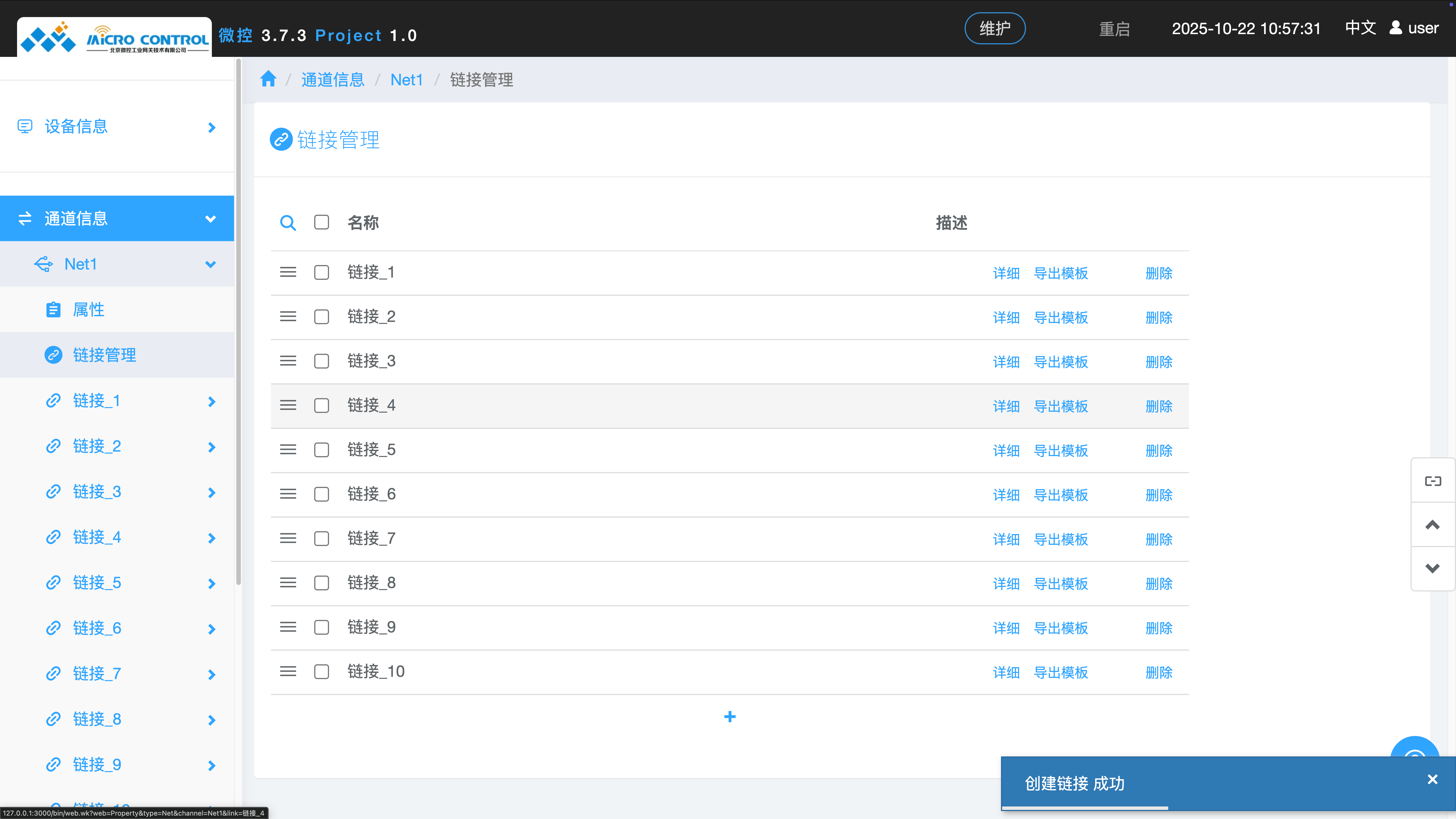This screenshot has height=819, width=1456.
Task: Click the home icon in breadcrumb
Action: coord(268,79)
